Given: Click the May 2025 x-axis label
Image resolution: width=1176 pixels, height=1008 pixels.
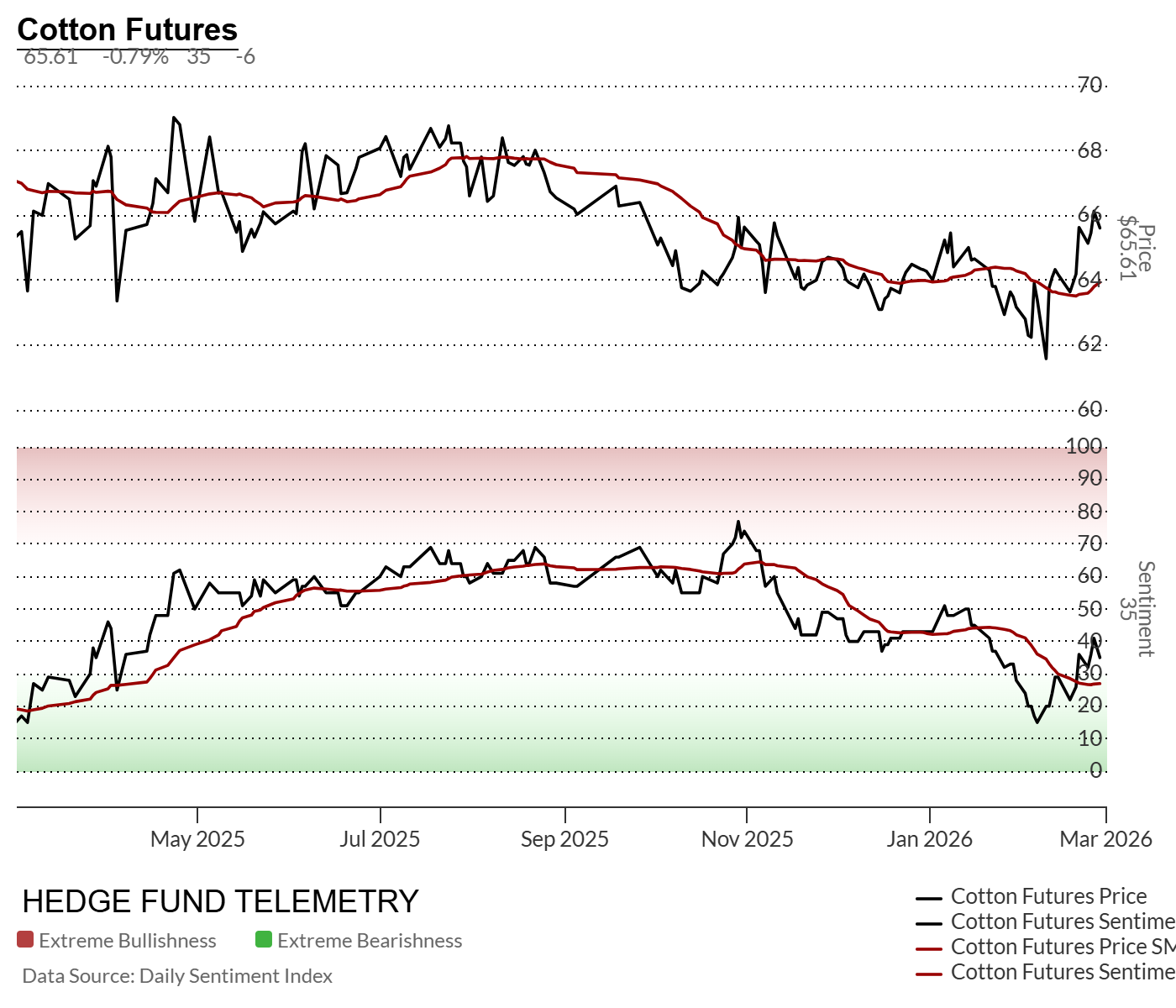Looking at the screenshot, I should [x=197, y=839].
